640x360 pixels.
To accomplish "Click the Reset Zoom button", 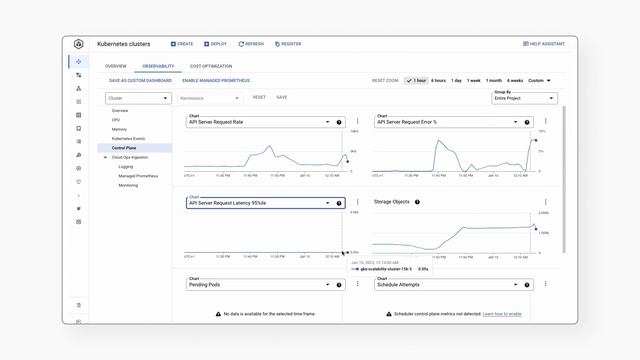I will tap(385, 81).
